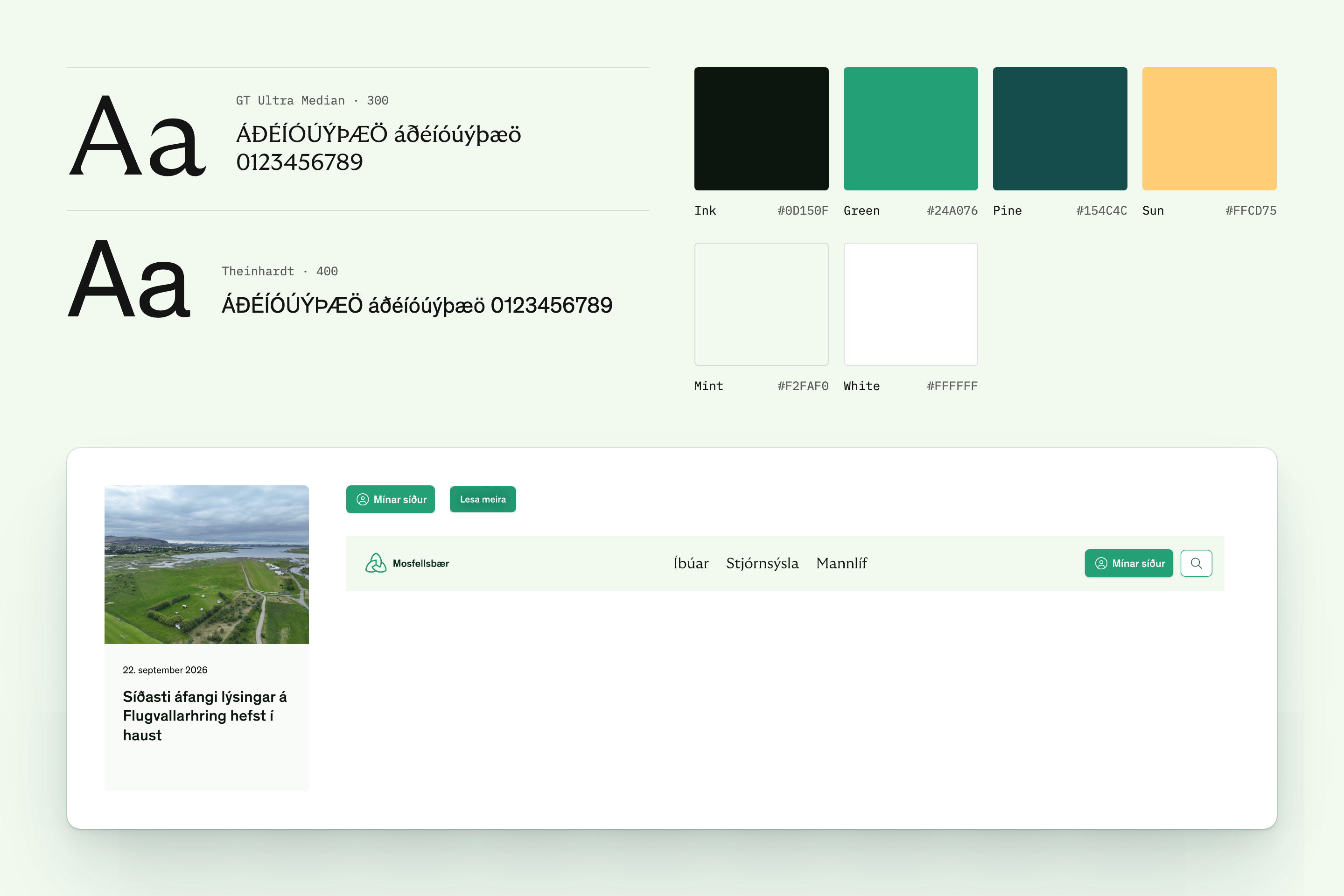Select the Mint color swatch
This screenshot has width=1344, height=896.
coord(761,304)
